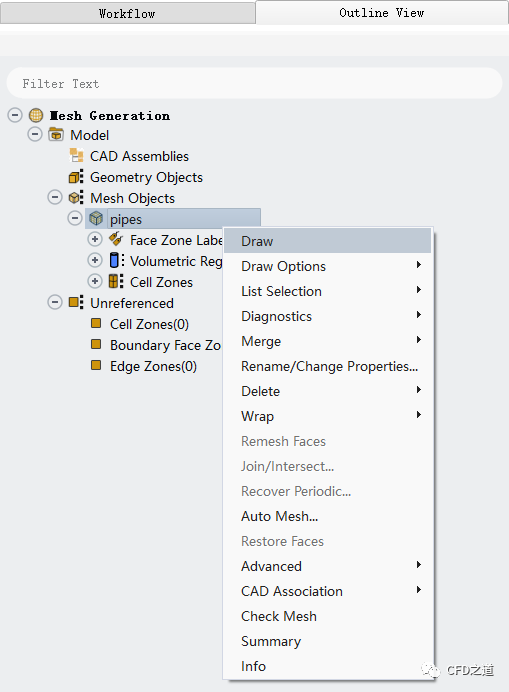
Task: Expand the Cell Zones node under pipes
Action: [x=95, y=281]
